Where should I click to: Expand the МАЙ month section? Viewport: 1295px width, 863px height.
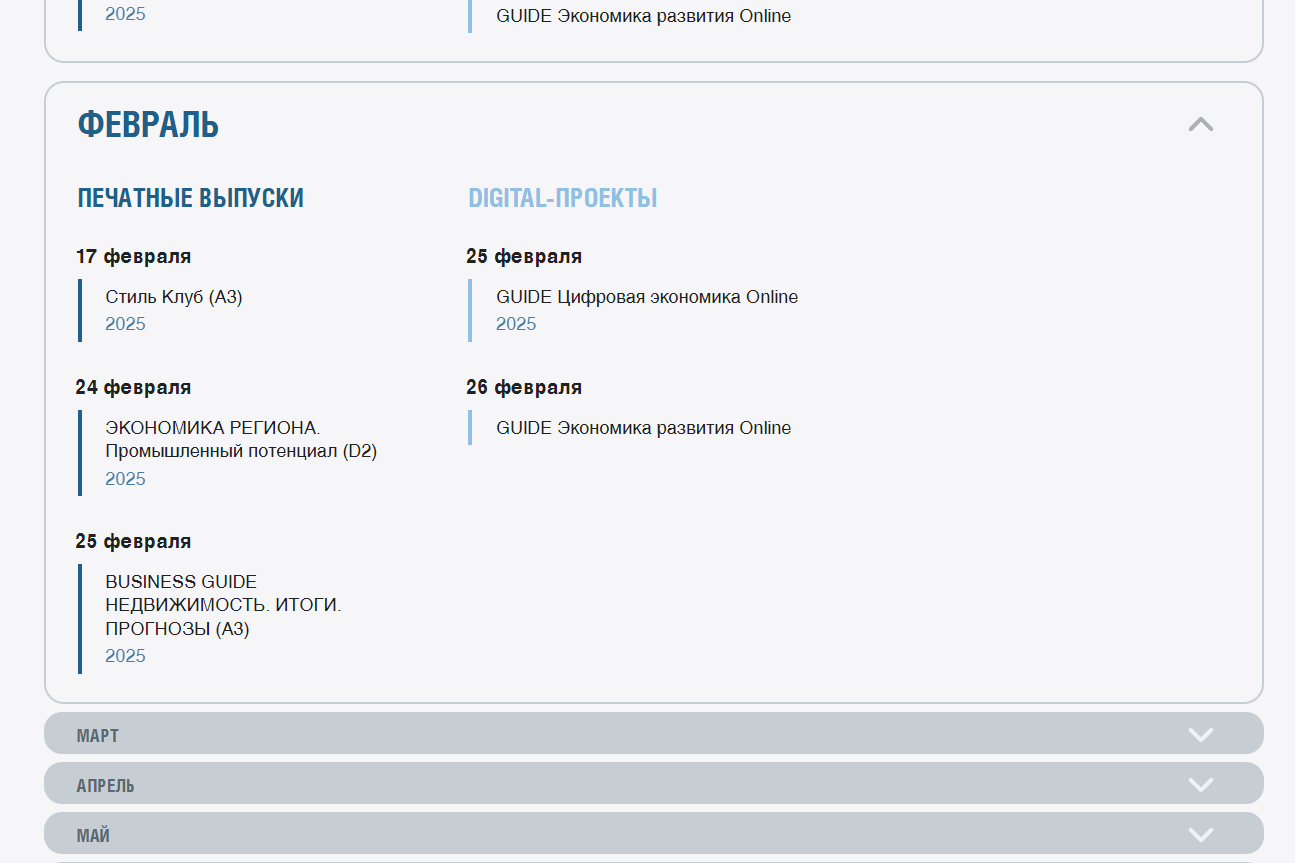pyautogui.click(x=651, y=833)
